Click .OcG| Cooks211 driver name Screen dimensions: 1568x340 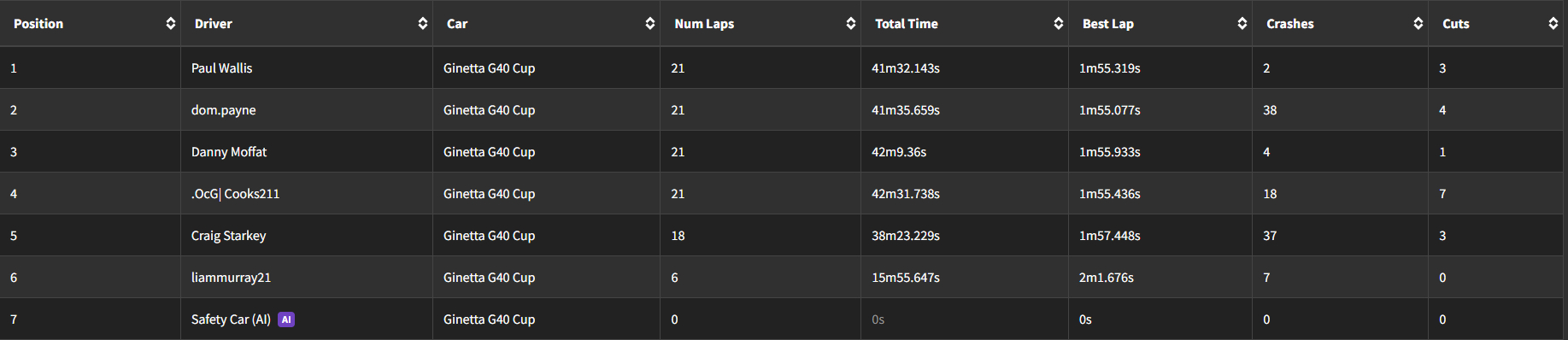236,194
